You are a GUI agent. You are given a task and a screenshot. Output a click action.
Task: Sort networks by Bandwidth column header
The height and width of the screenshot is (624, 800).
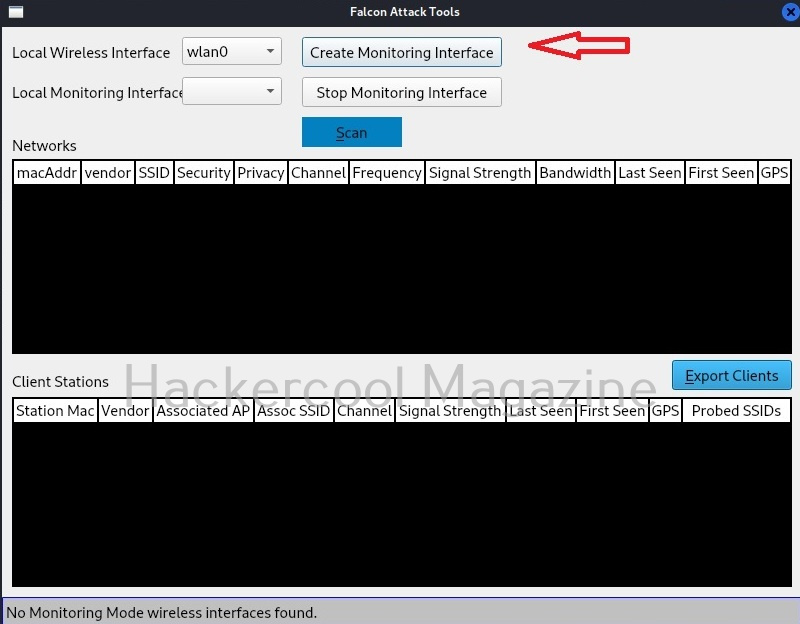(x=575, y=172)
